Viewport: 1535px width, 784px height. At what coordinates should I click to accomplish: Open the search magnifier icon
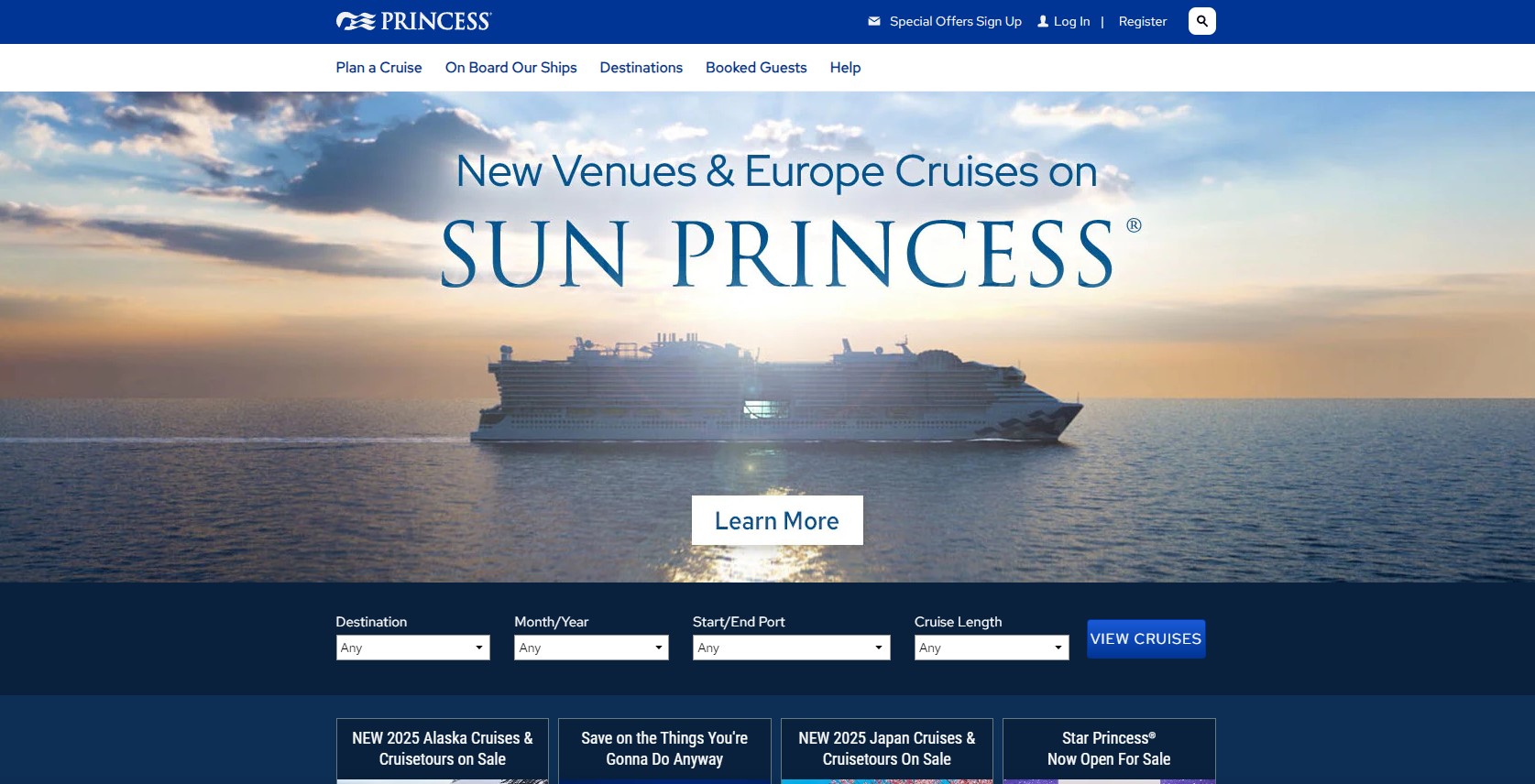pos(1201,21)
